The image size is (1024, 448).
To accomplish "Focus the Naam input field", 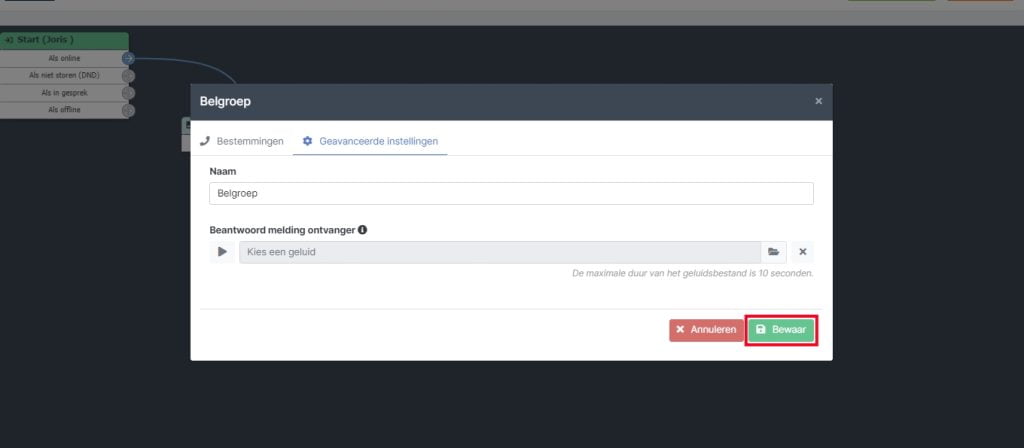I will click(511, 193).
